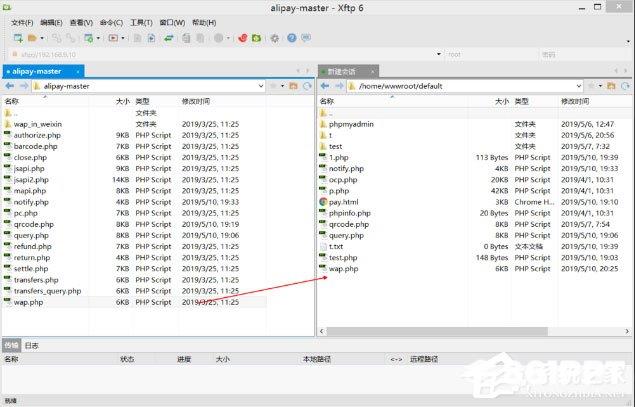Click the Open Session folder toolbar icon
635x407 pixels.
32,38
